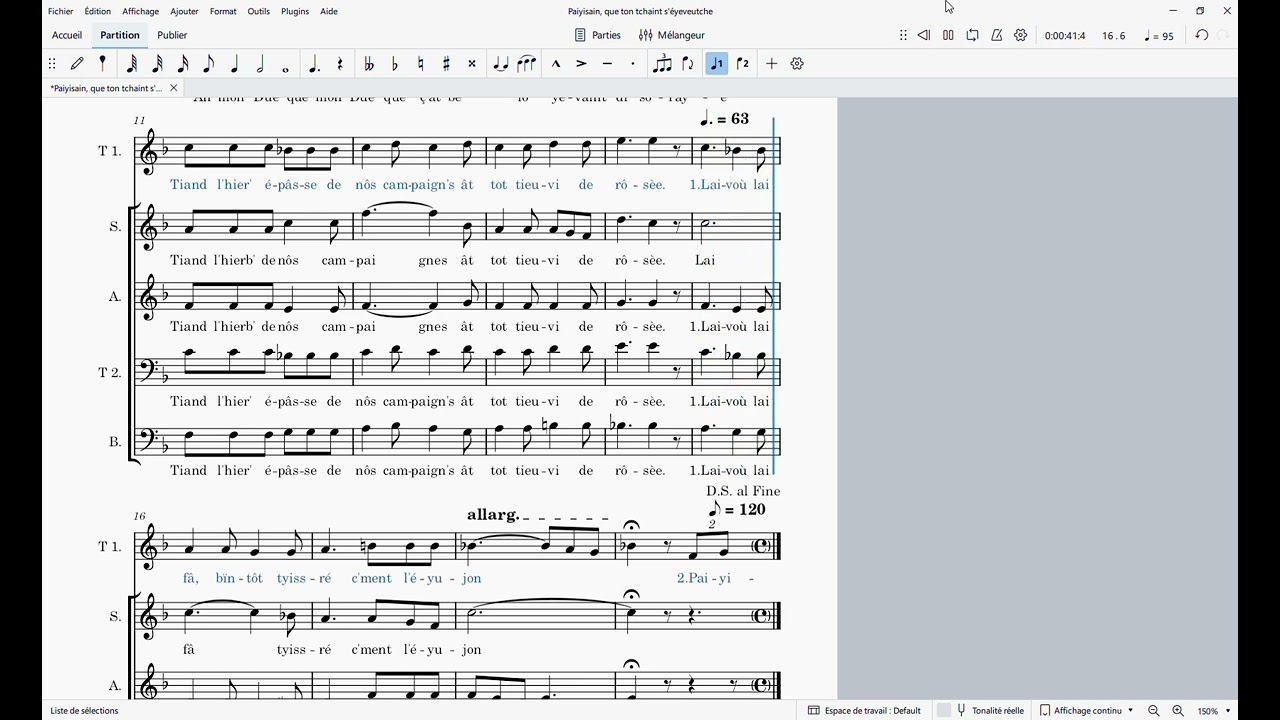Open the Mélangeur (mixer)
This screenshot has height=720, width=1280.
(x=672, y=35)
